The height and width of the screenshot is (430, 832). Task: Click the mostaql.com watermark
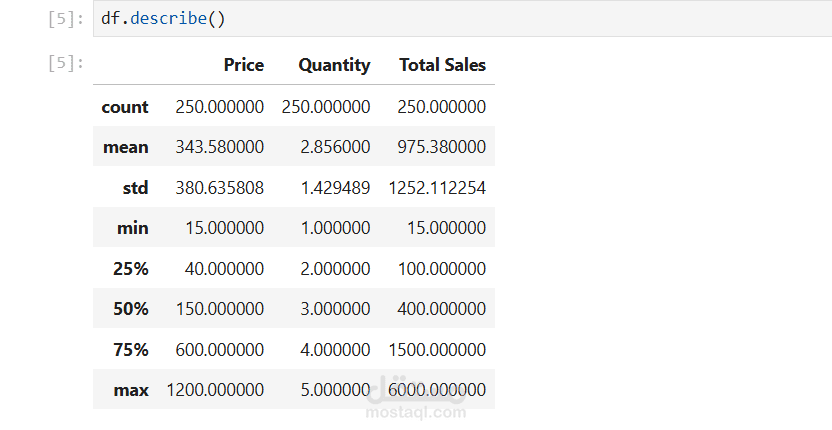tap(415, 411)
